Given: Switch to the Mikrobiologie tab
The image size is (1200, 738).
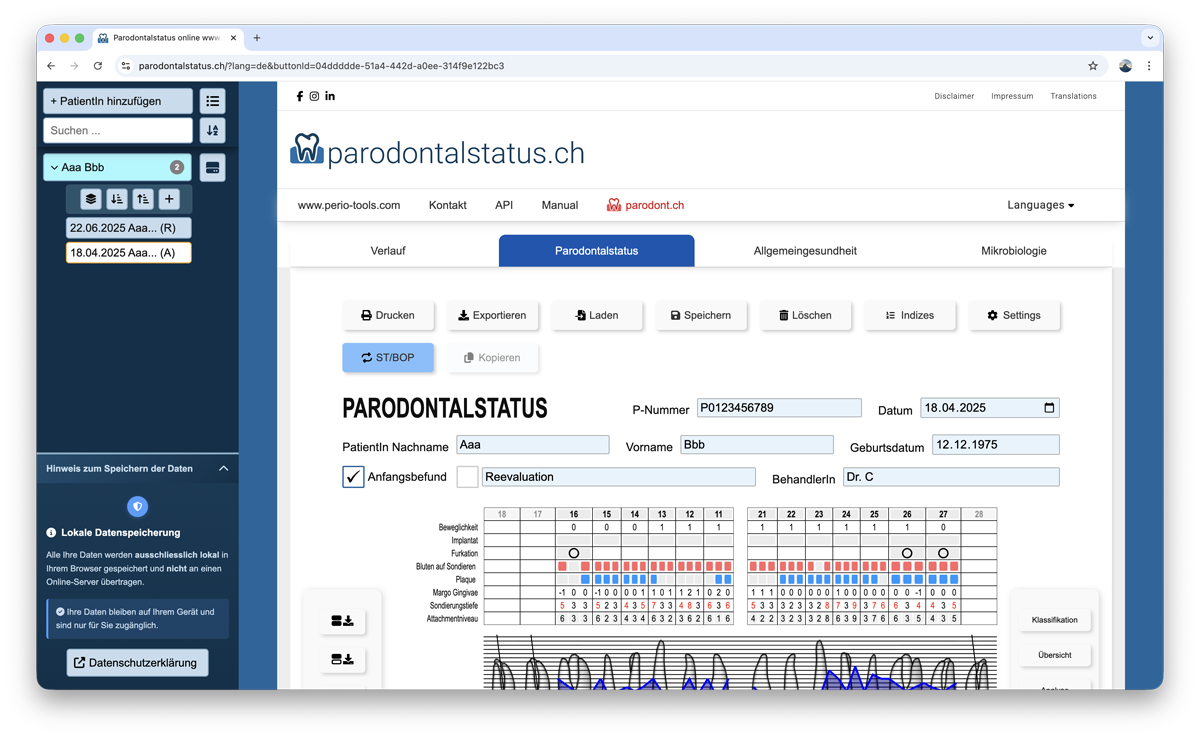Looking at the screenshot, I should tap(1014, 251).
